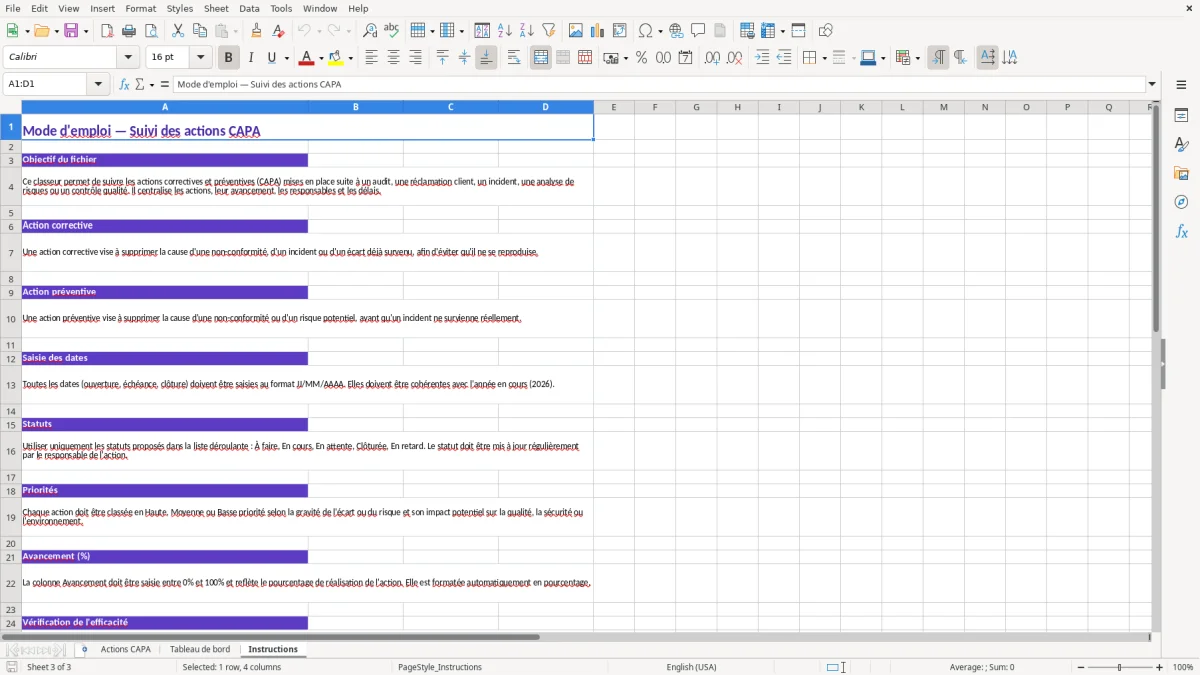Viewport: 1200px width, 675px height.
Task: Click into the formula input line
Action: click(659, 84)
